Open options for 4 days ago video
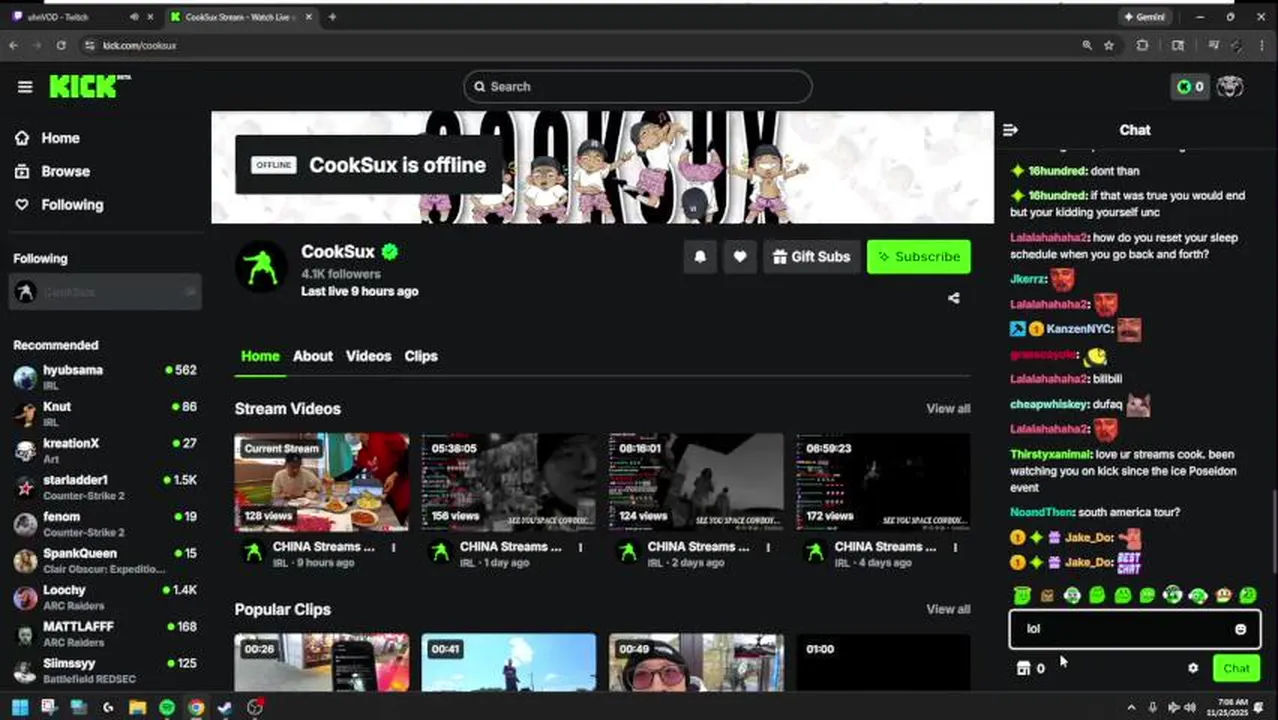 click(x=955, y=548)
